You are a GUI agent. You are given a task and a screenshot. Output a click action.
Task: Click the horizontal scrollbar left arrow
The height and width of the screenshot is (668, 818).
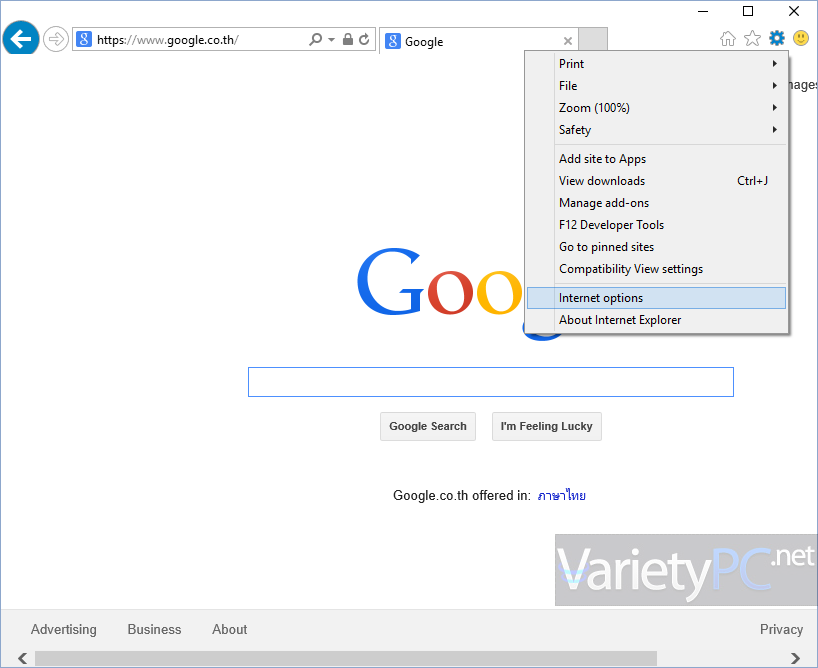coord(22,658)
